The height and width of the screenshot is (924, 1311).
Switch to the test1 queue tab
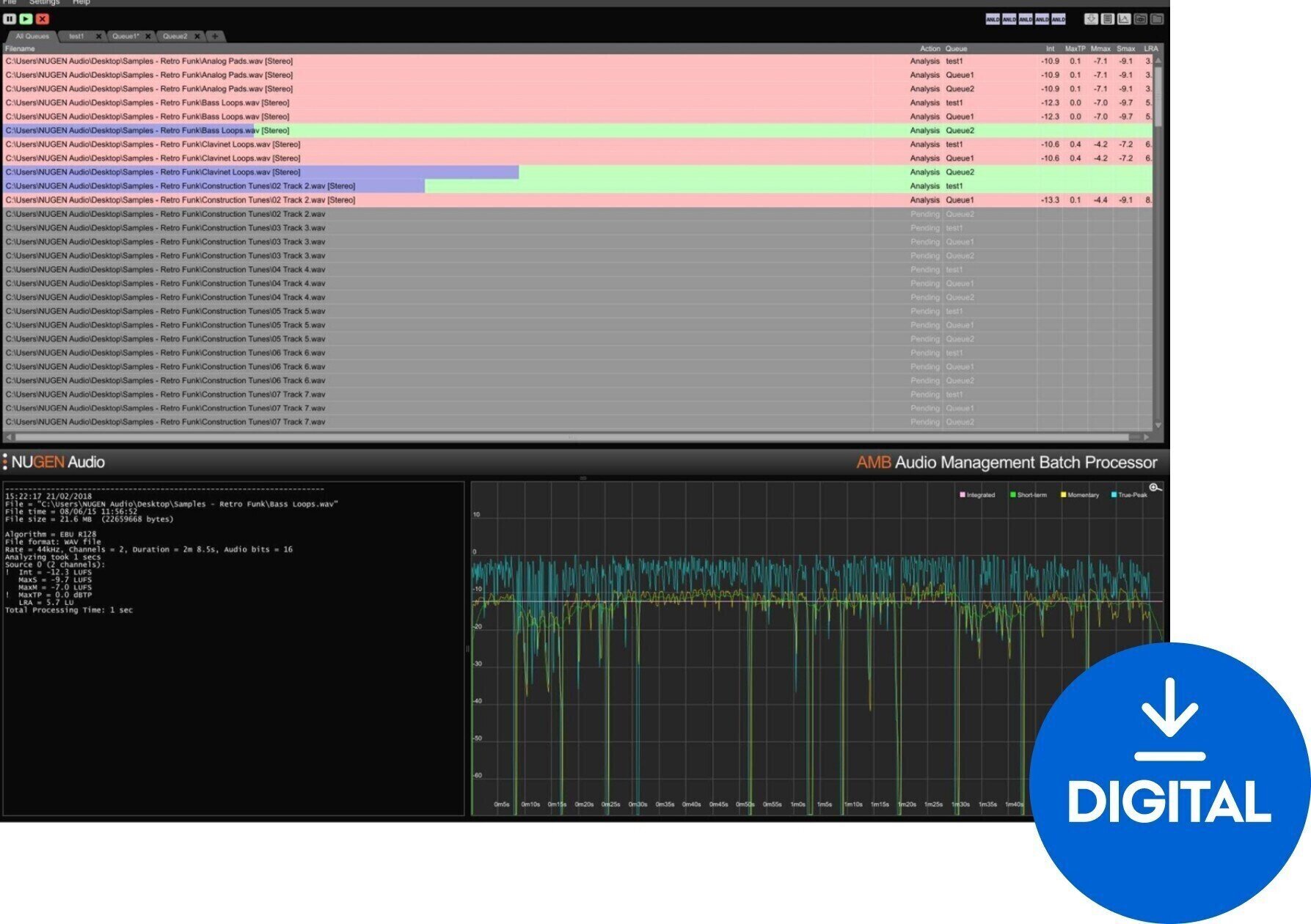pos(76,34)
